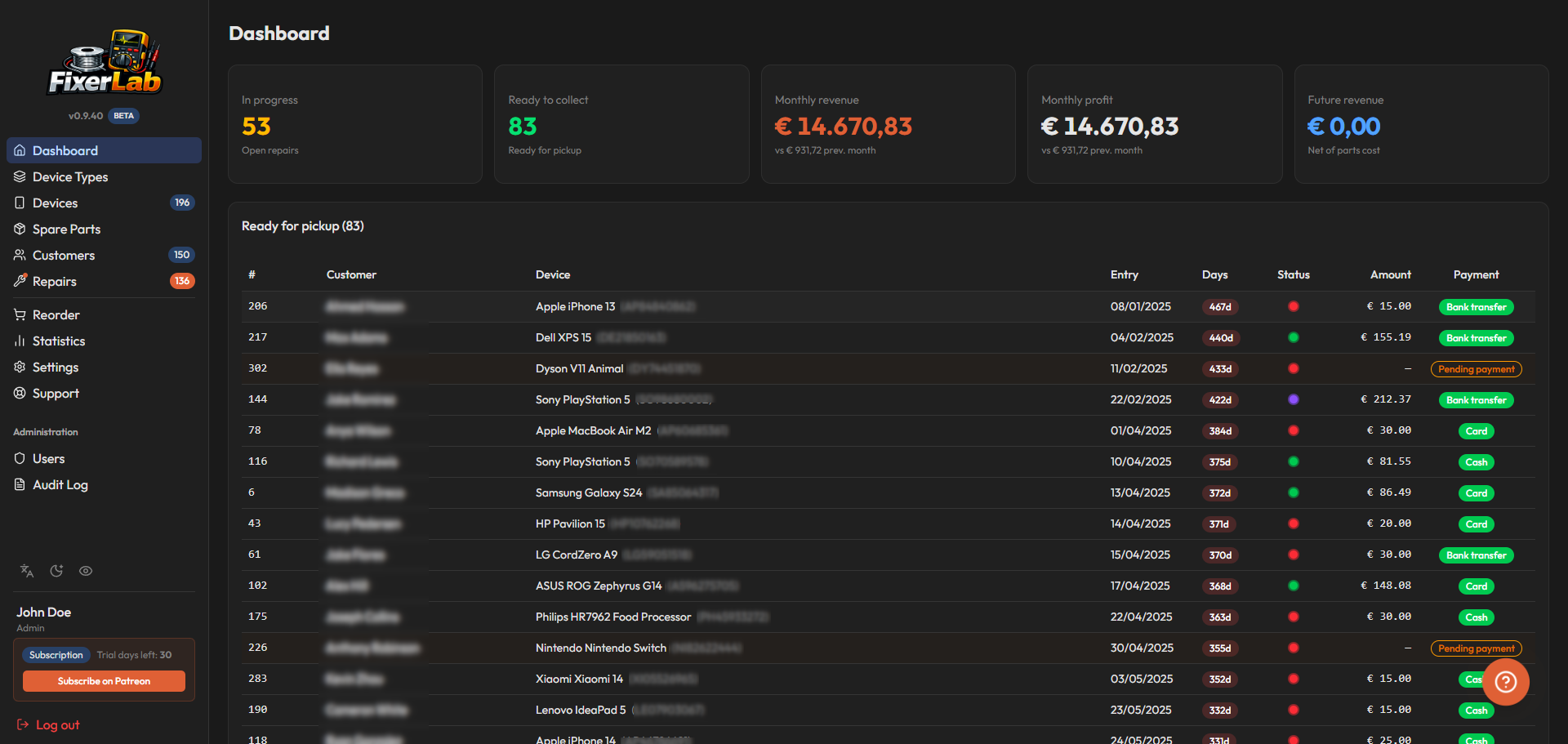
Task: Click the Xiaomi 14 device name
Action: point(579,679)
